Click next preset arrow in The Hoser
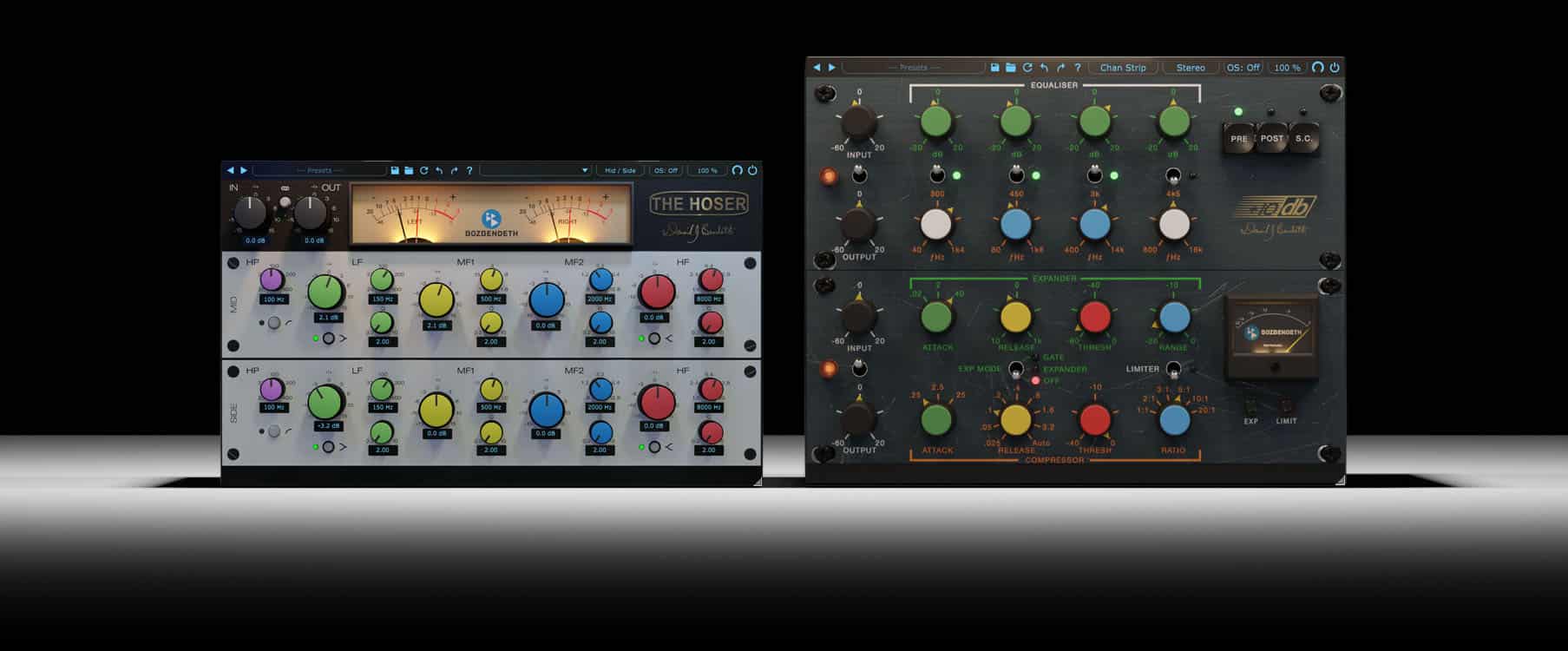Image resolution: width=1568 pixels, height=651 pixels. (244, 171)
